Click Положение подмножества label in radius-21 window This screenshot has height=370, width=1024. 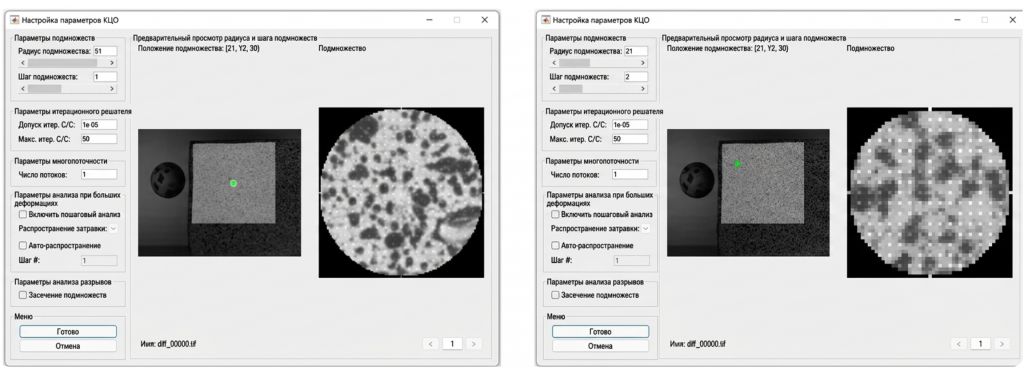coord(728,48)
